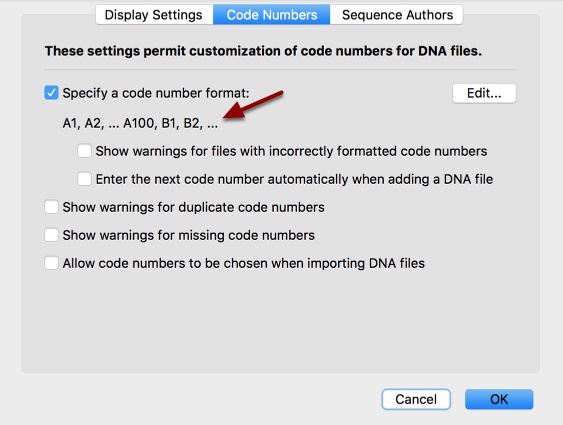563x425 pixels.
Task: Click 'Enter the next code number automatically' label
Action: (294, 179)
